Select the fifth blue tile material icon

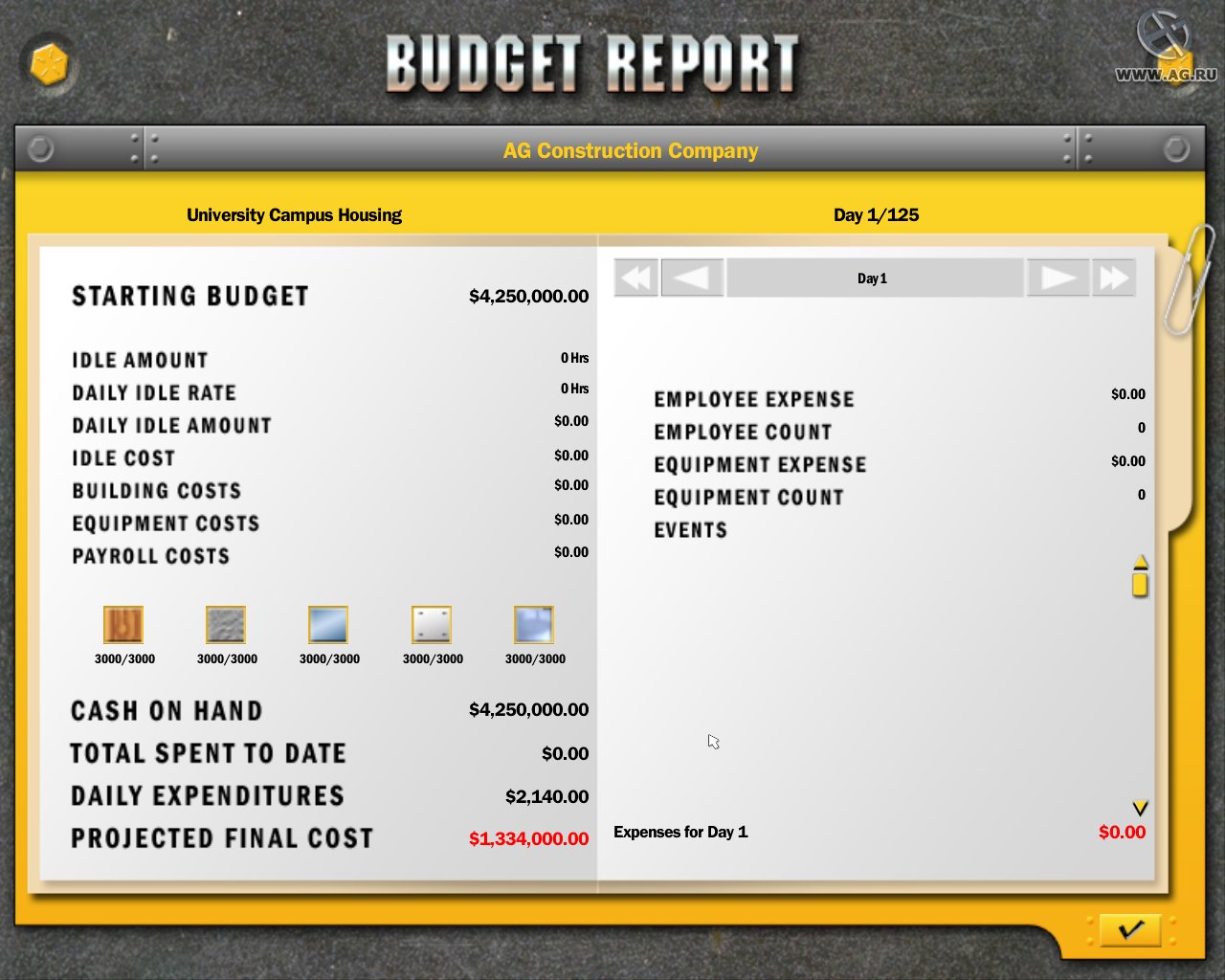534,625
